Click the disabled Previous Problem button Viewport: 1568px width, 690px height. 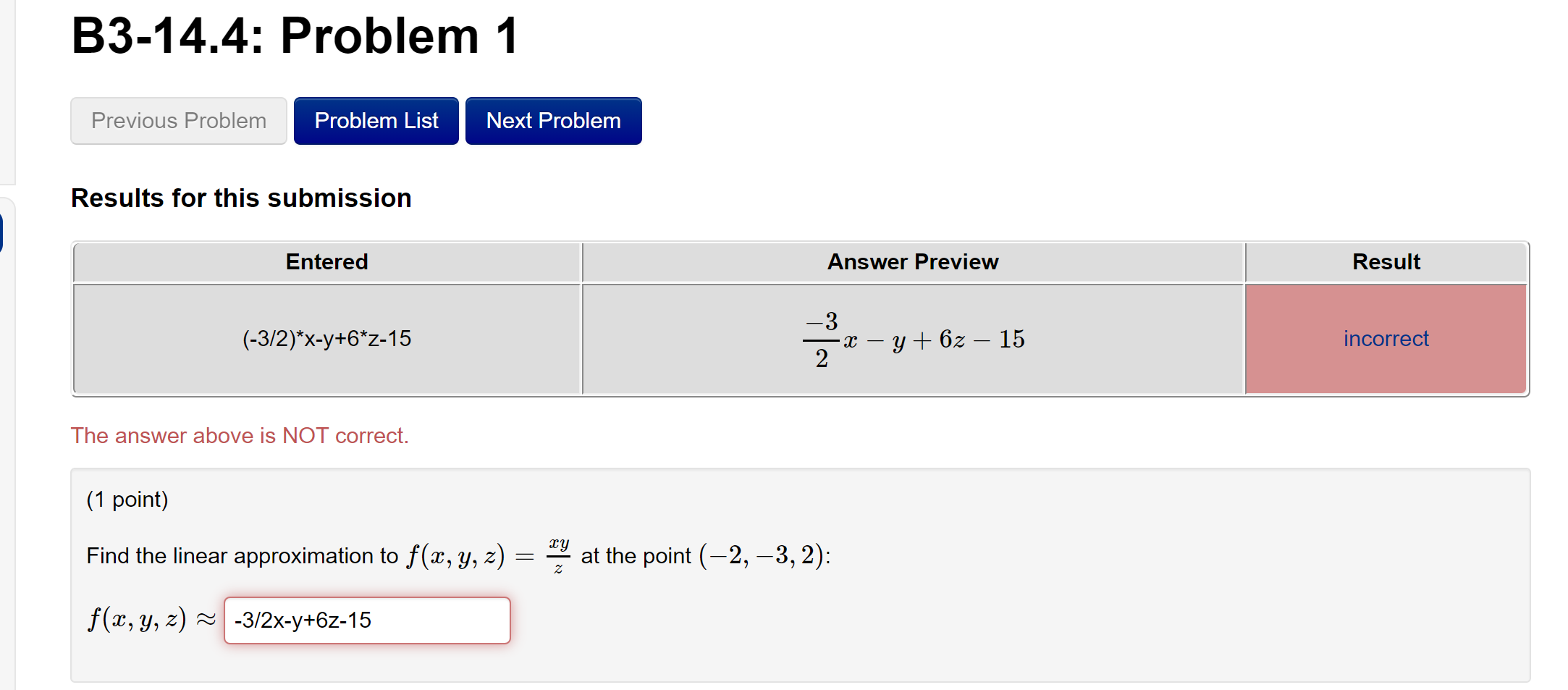[178, 120]
